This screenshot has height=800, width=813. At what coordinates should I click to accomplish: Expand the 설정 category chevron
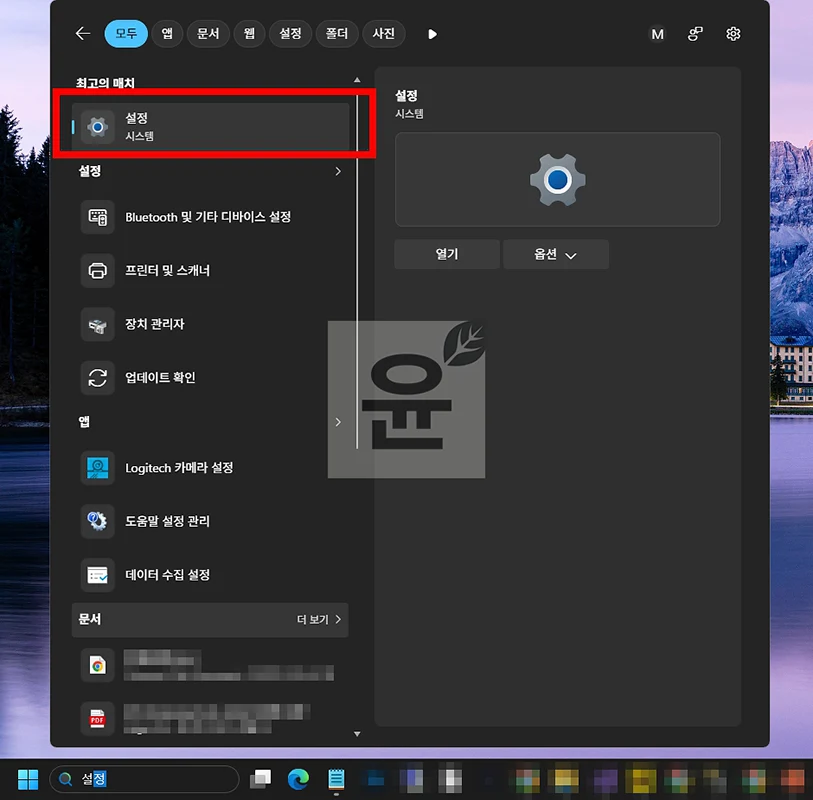point(338,171)
